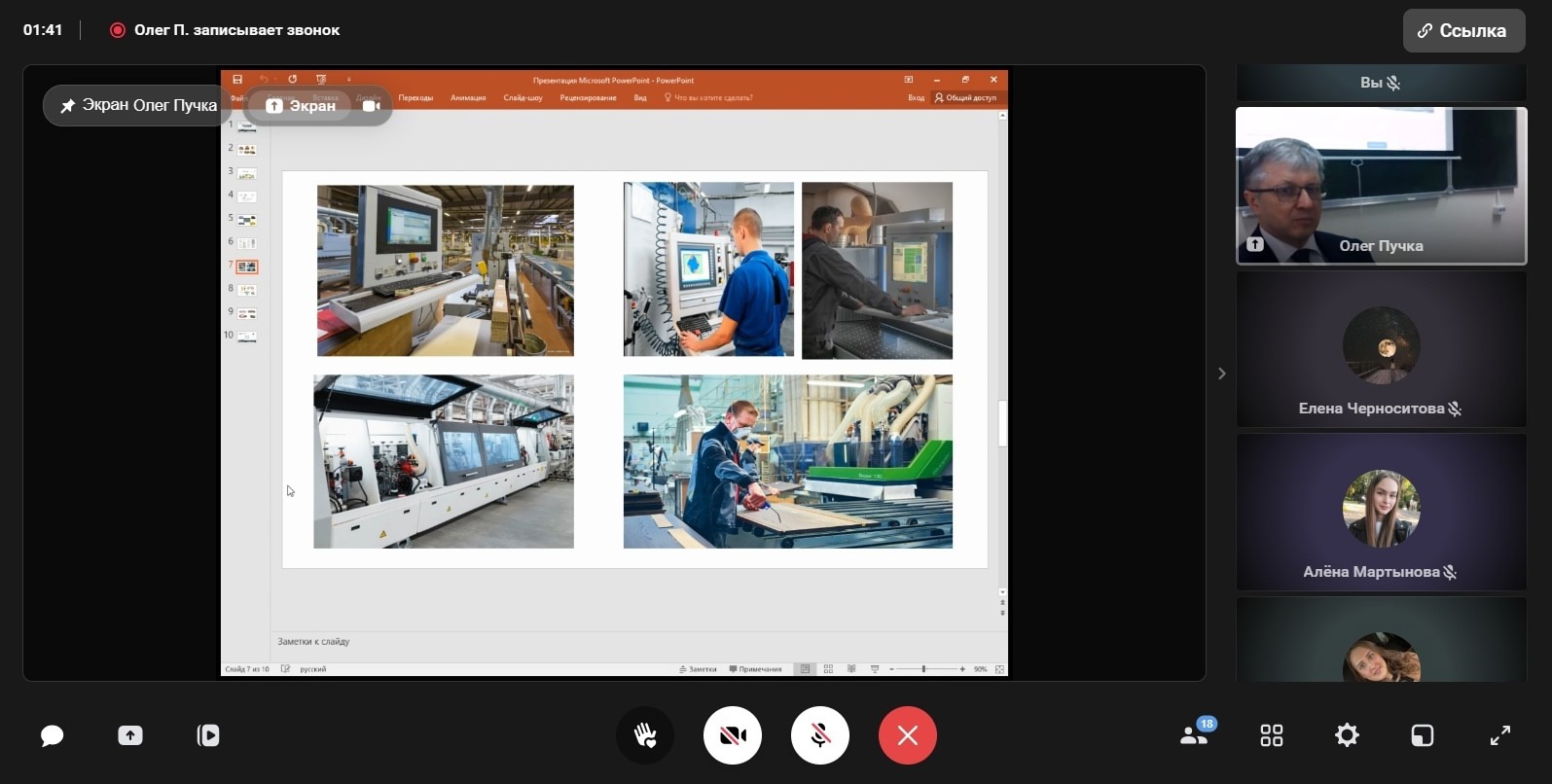
Task: Open the Рецензирование ribbon tab
Action: tap(588, 97)
